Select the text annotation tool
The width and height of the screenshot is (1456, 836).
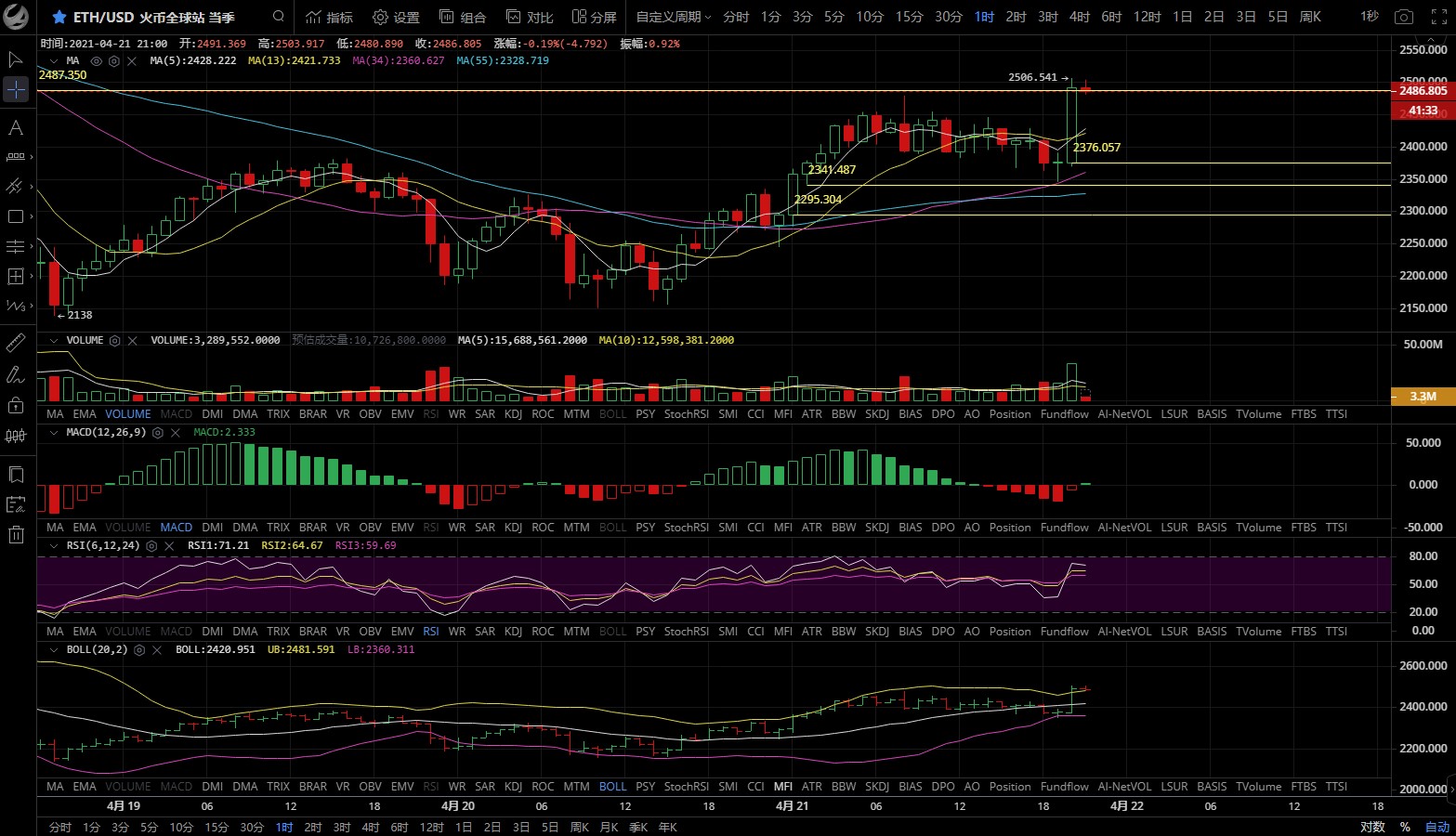pos(16,127)
